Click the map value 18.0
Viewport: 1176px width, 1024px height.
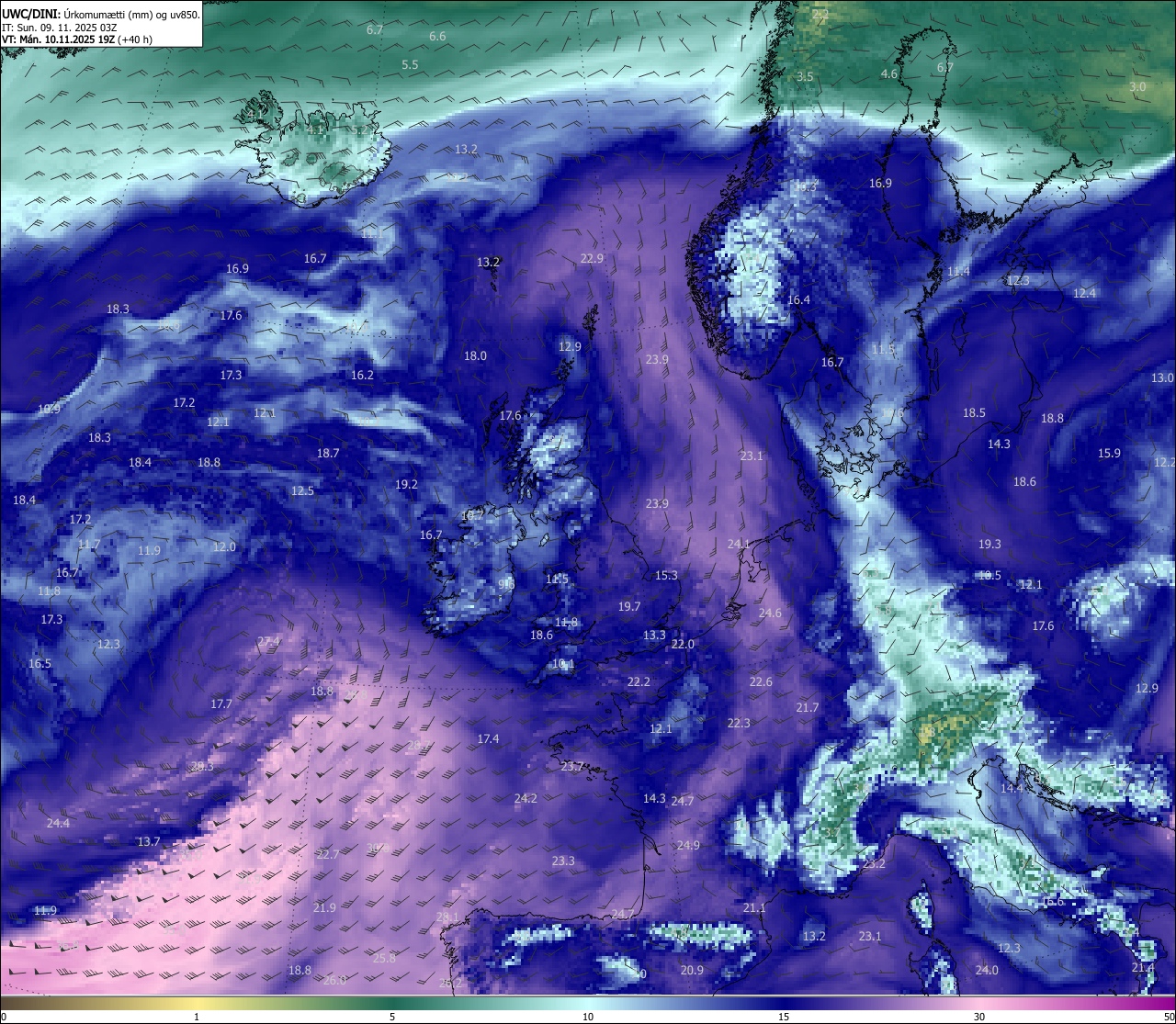coord(475,355)
